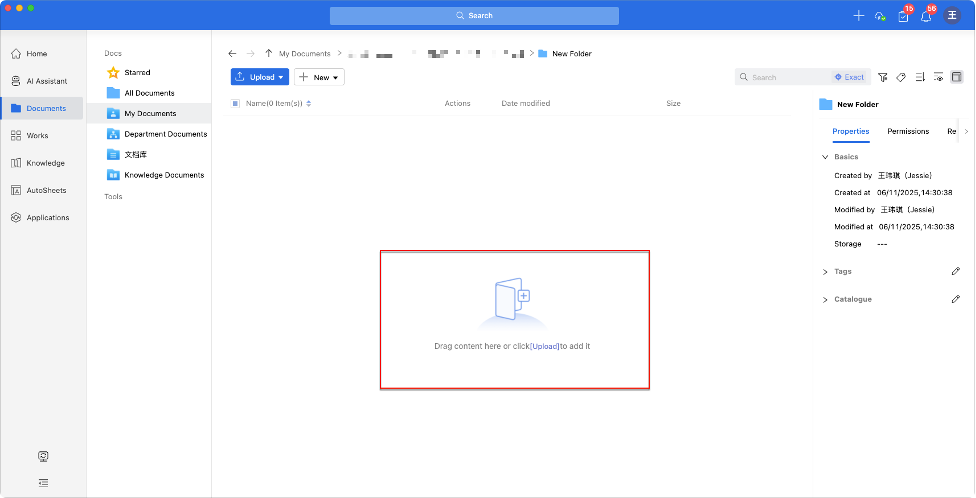Switch to the Permissions tab
The height and width of the screenshot is (498, 976).
(x=908, y=131)
